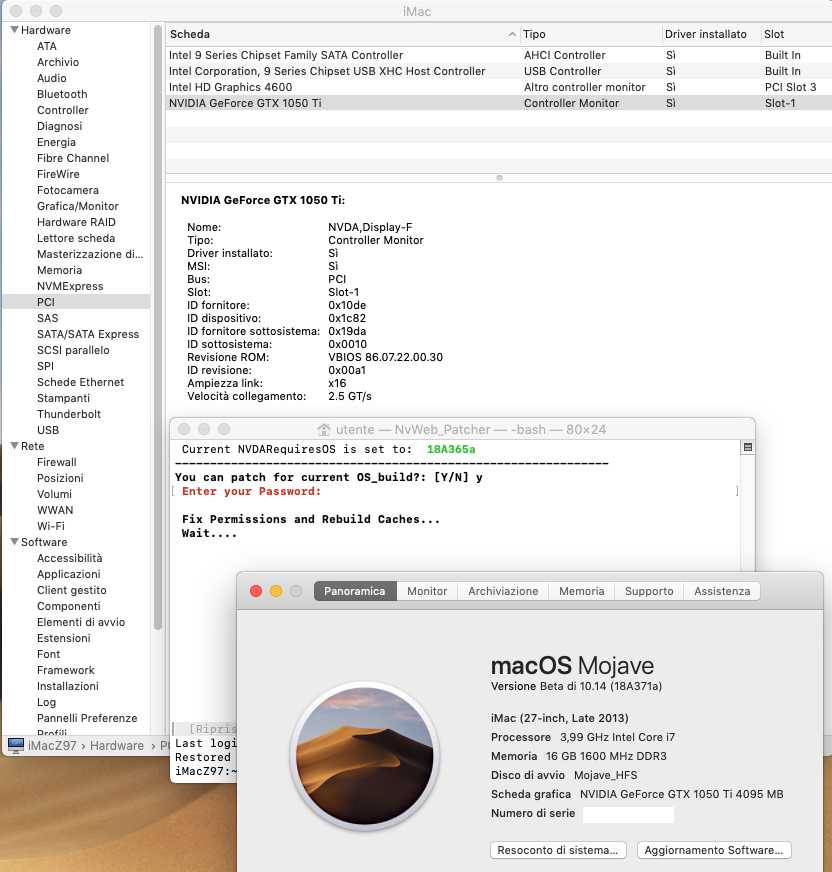Click the 2.5 GT/s link speed value
The image size is (832, 872).
[x=350, y=397]
